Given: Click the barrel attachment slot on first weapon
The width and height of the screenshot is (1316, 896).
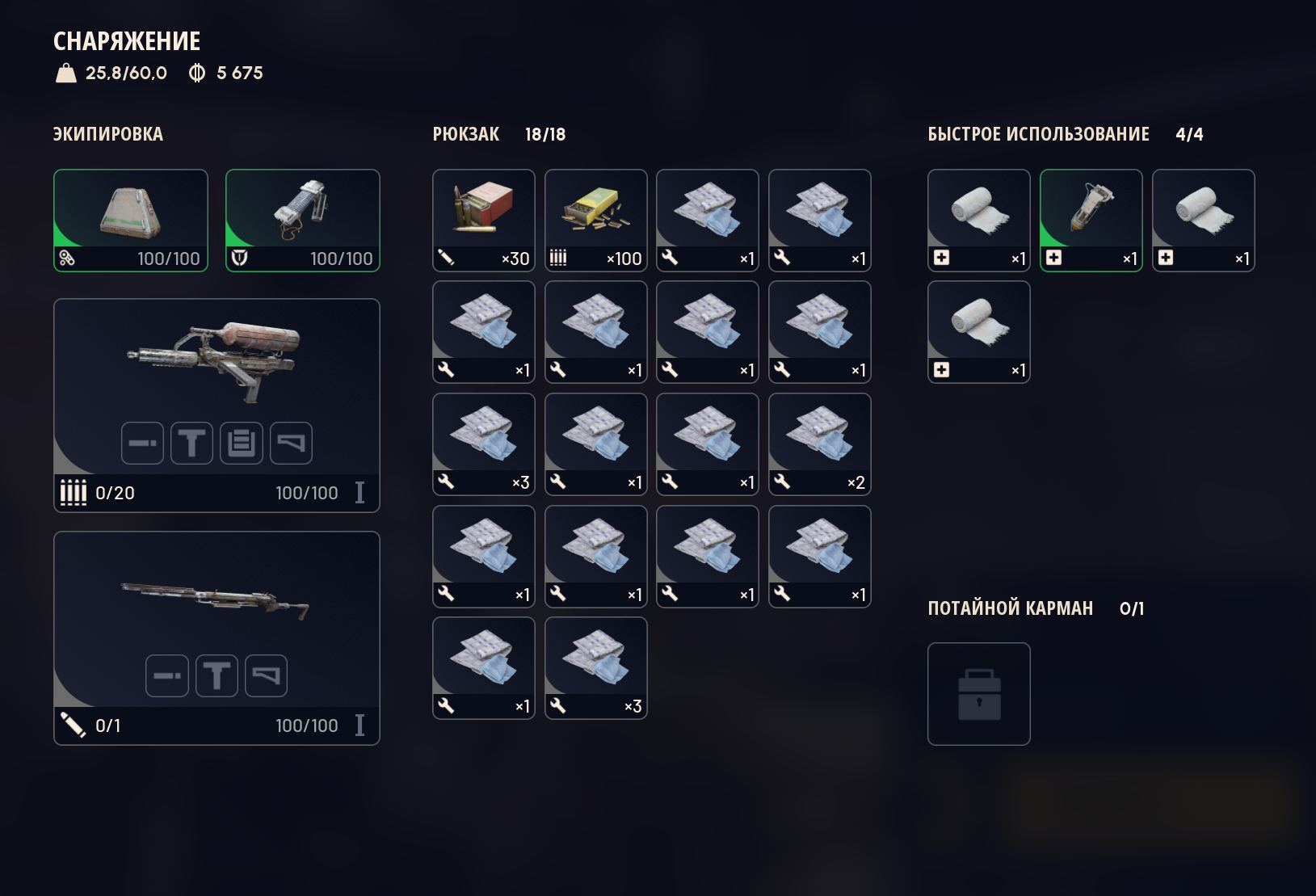Looking at the screenshot, I should click(143, 443).
